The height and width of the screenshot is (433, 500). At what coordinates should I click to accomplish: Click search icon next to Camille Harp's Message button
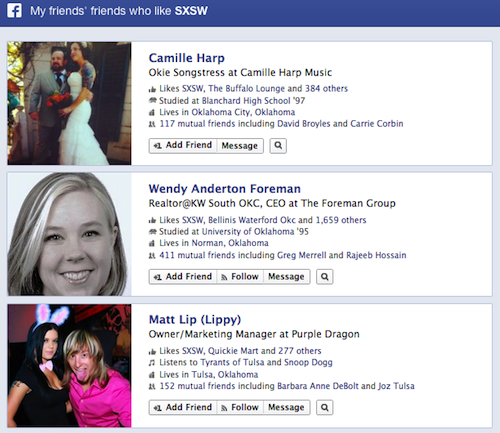point(278,146)
